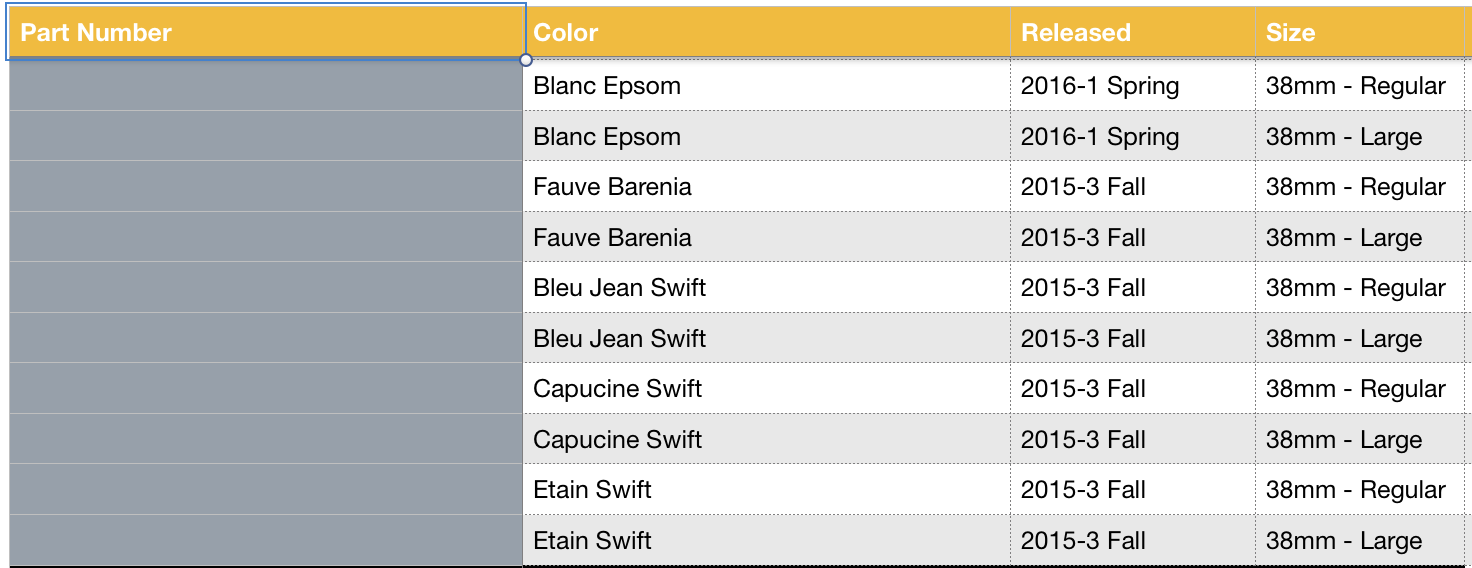Click empty Part Number cell for Etain Swift Large
Viewport: 1472px width, 568px height.
[x=266, y=541]
